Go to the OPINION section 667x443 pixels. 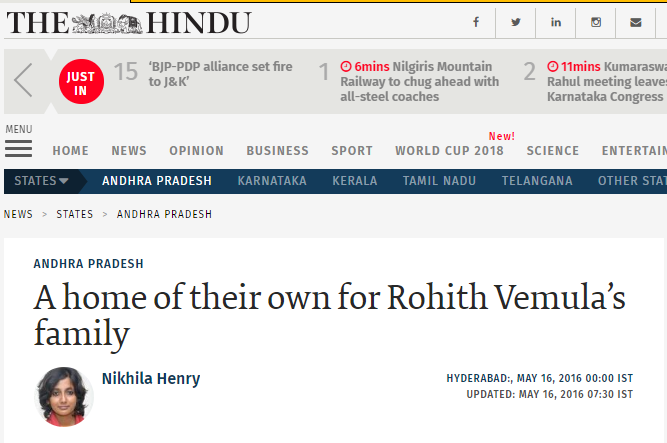(x=197, y=151)
